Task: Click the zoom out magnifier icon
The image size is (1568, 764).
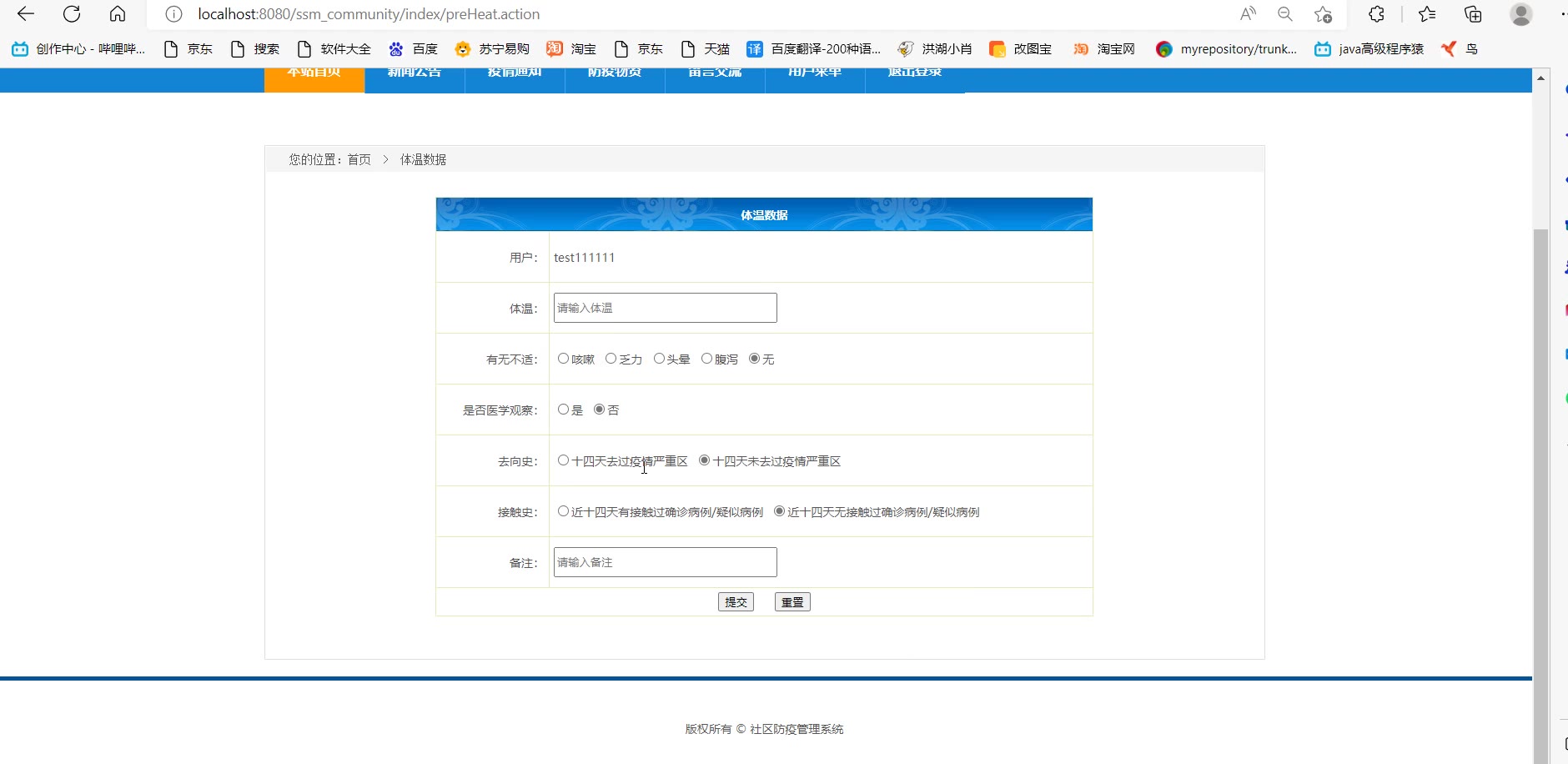Action: pos(1285,14)
